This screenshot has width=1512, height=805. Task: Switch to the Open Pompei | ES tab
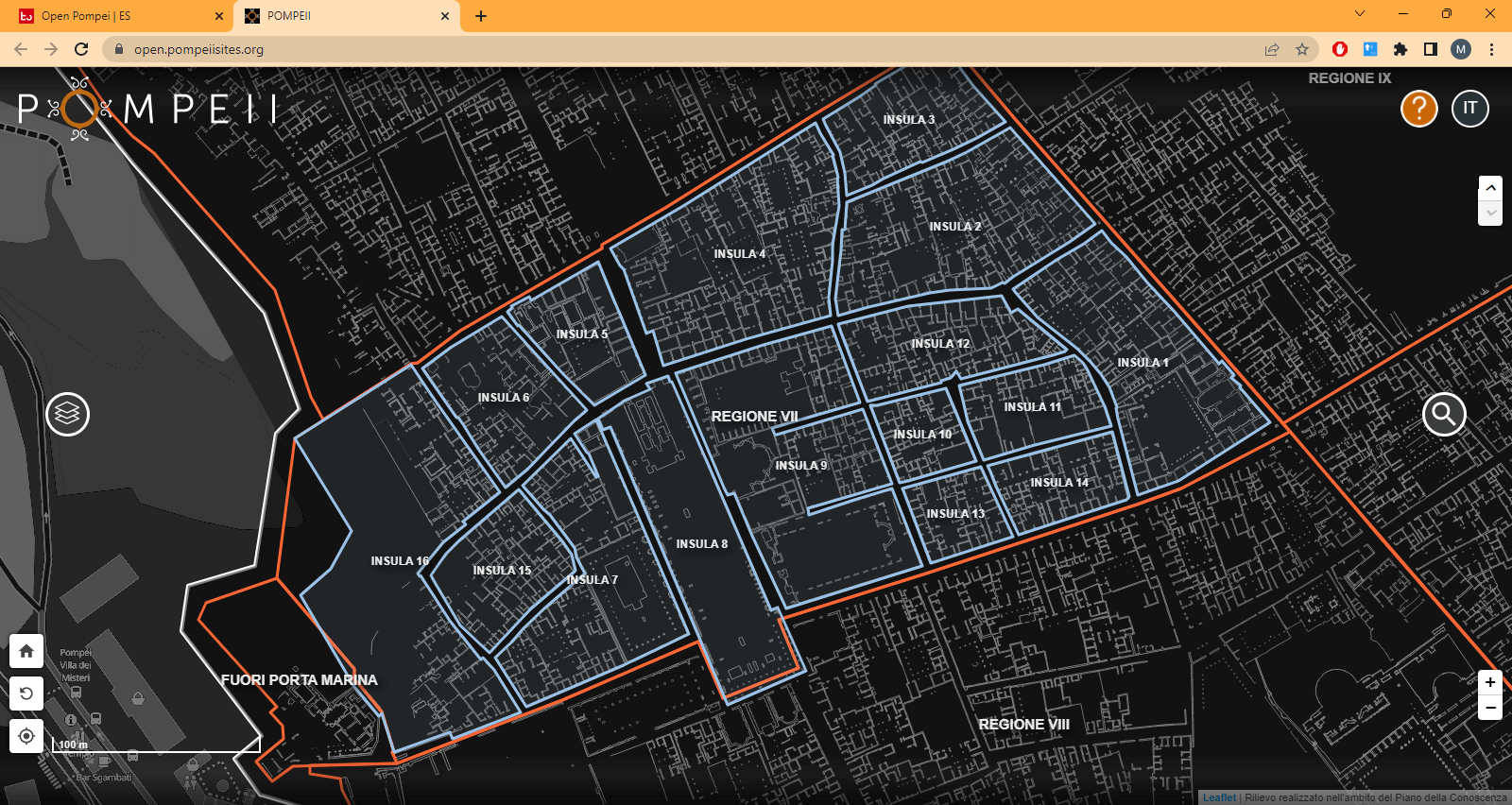(x=113, y=16)
